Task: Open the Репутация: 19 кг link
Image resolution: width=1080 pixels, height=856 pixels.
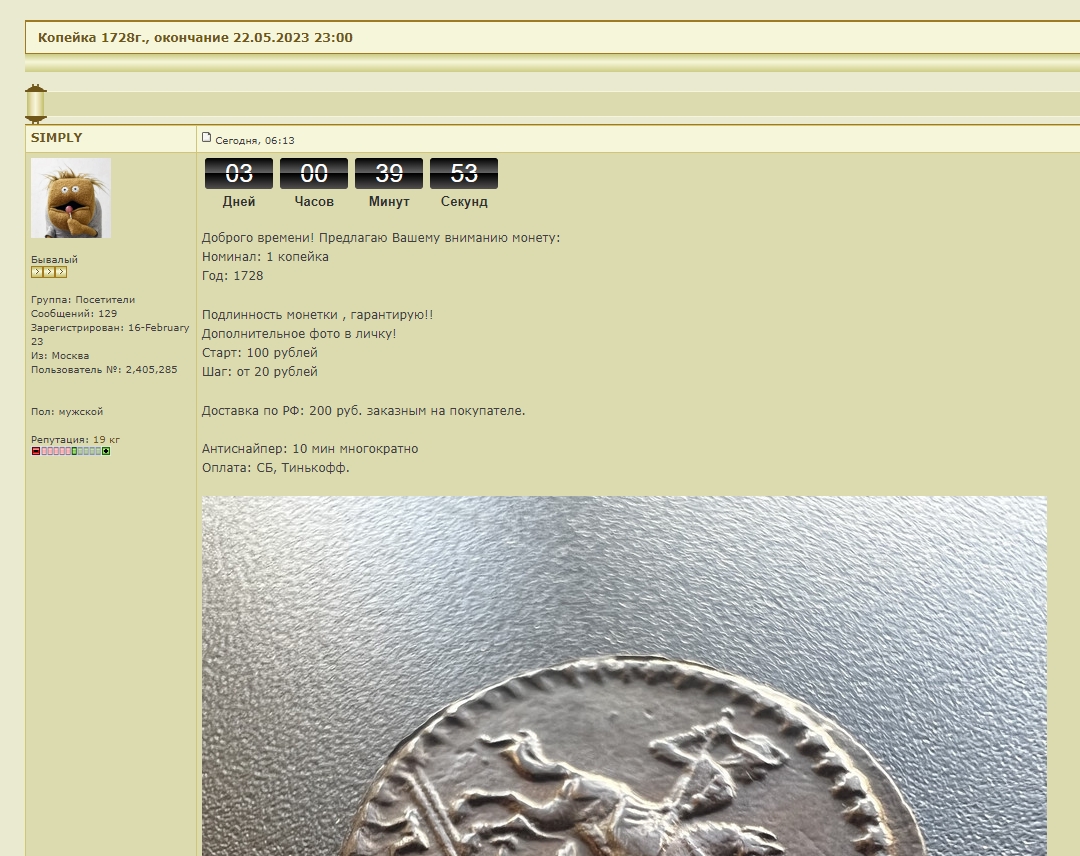Action: tap(75, 440)
